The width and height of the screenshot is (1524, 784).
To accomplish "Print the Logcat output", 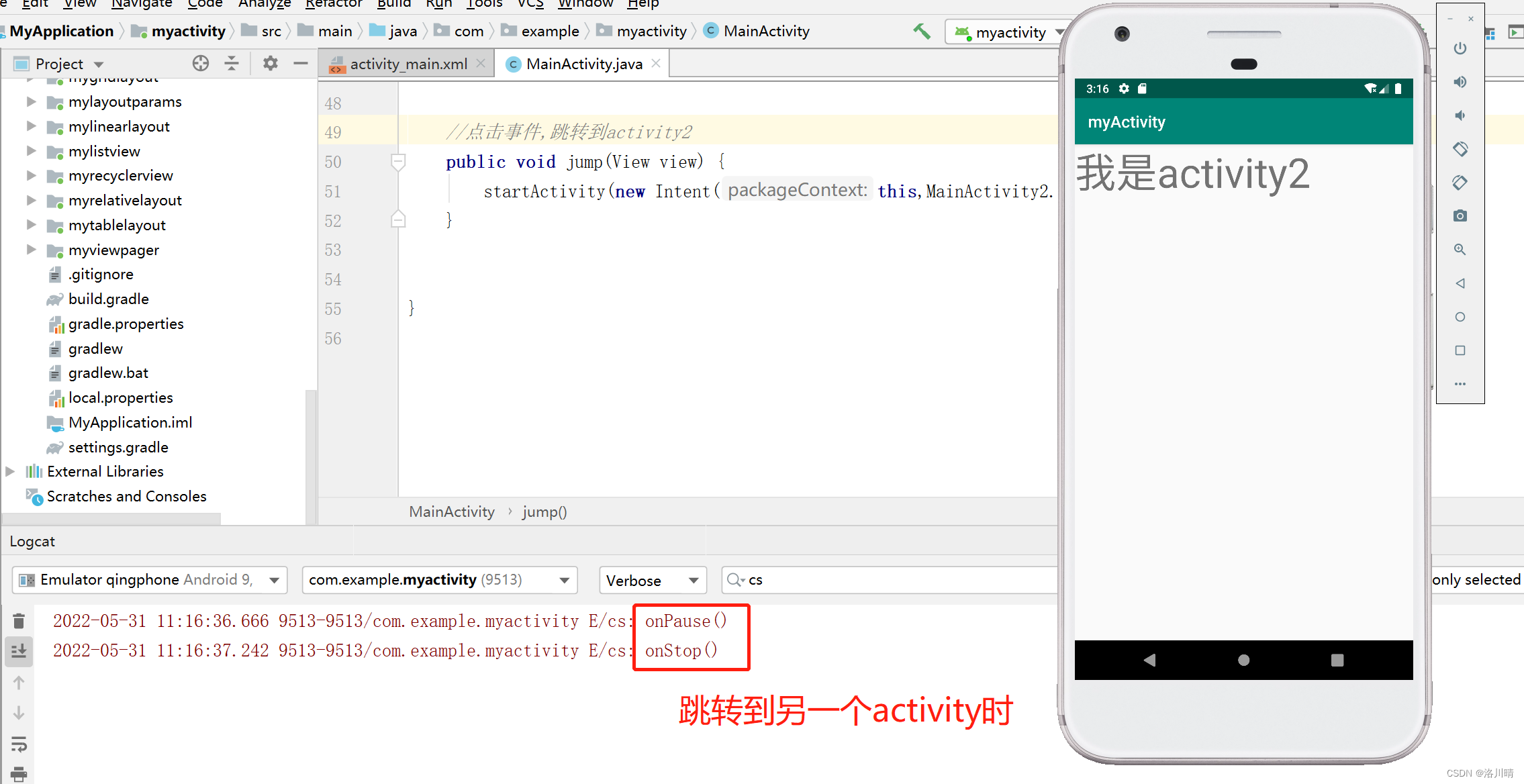I will [18, 773].
